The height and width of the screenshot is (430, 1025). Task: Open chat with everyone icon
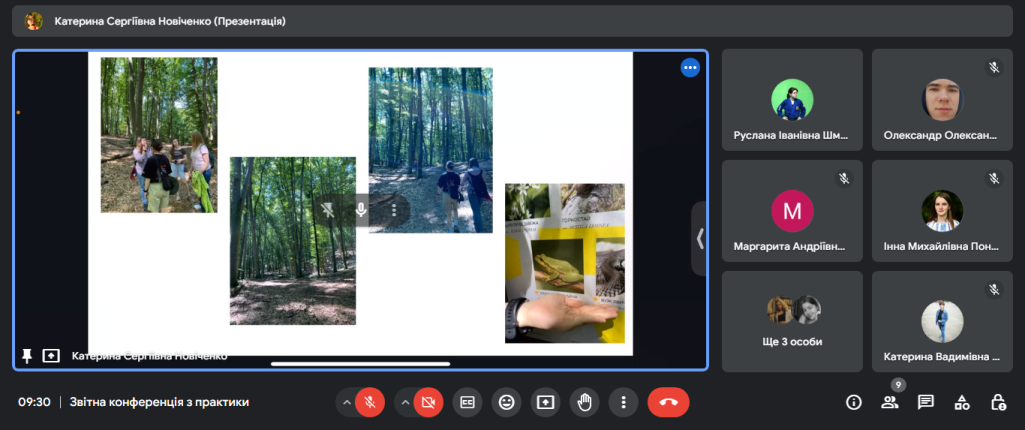[926, 403]
